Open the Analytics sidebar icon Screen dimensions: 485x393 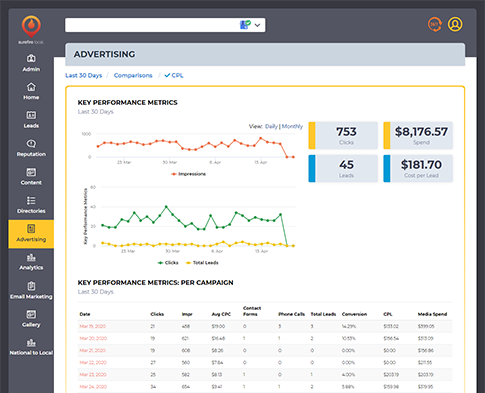(31, 257)
